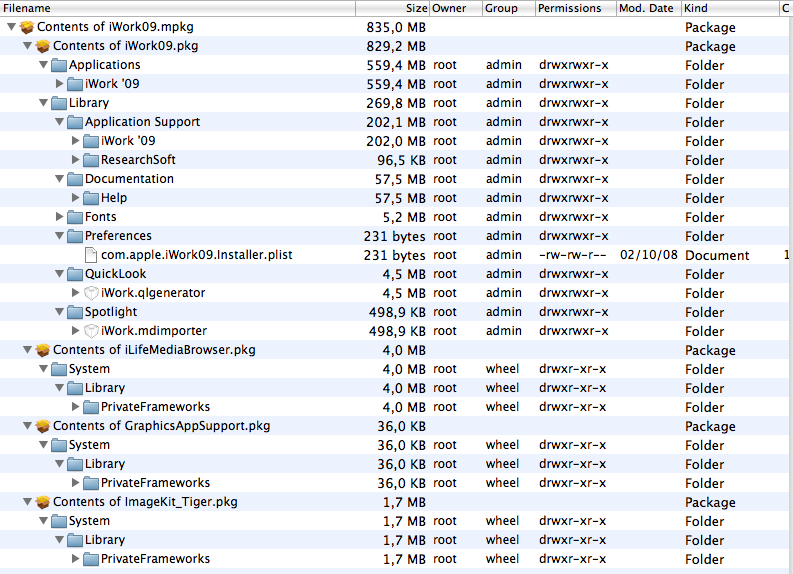The image size is (793, 574).
Task: Click the com.apple.iWork09.Installer.plist document icon
Action: pos(91,255)
